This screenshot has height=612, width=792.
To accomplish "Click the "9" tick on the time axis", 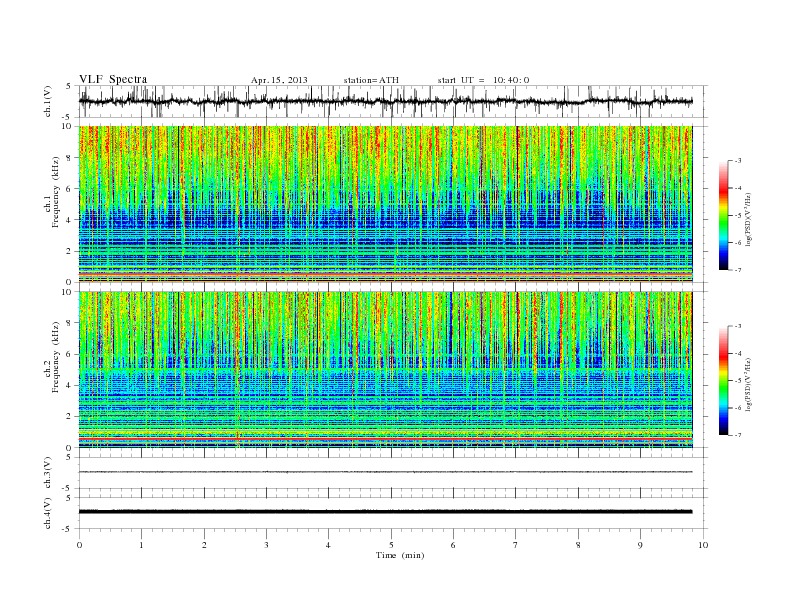I will click(x=640, y=545).
